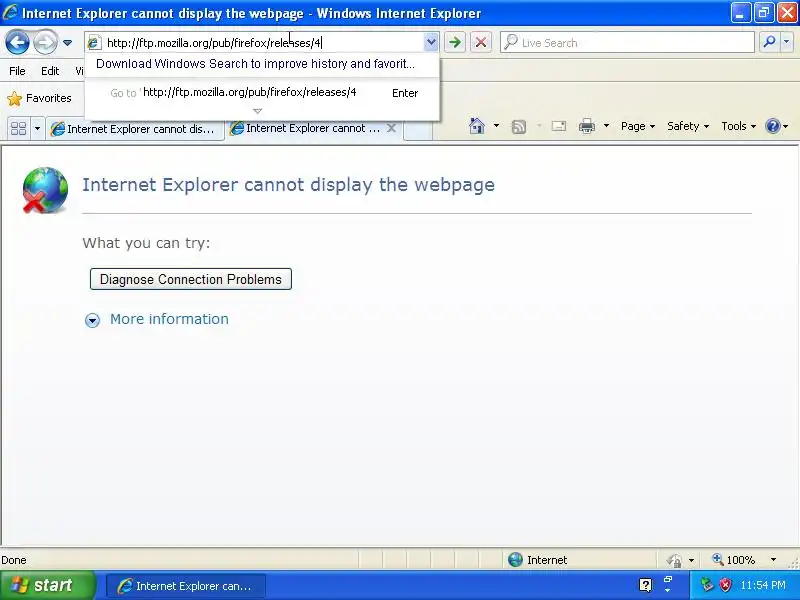
Task: Open the Quick Tabs grid icon
Action: (x=18, y=128)
